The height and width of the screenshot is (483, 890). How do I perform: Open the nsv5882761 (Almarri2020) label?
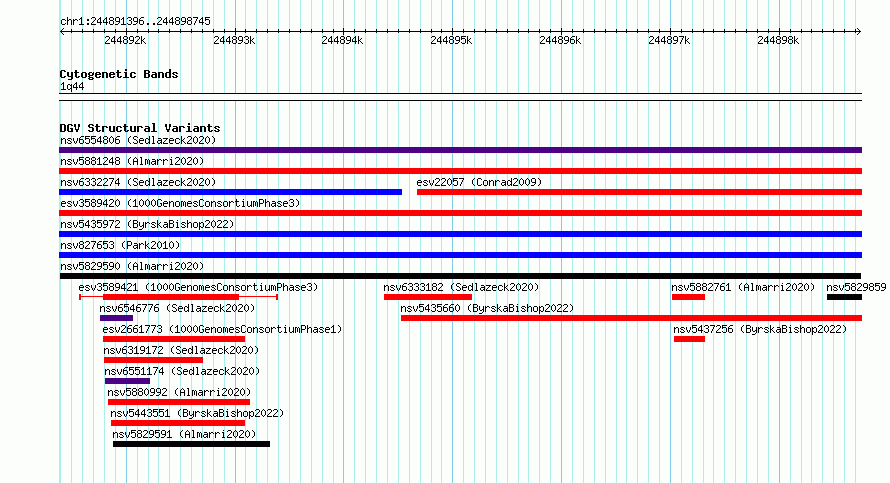(743, 287)
